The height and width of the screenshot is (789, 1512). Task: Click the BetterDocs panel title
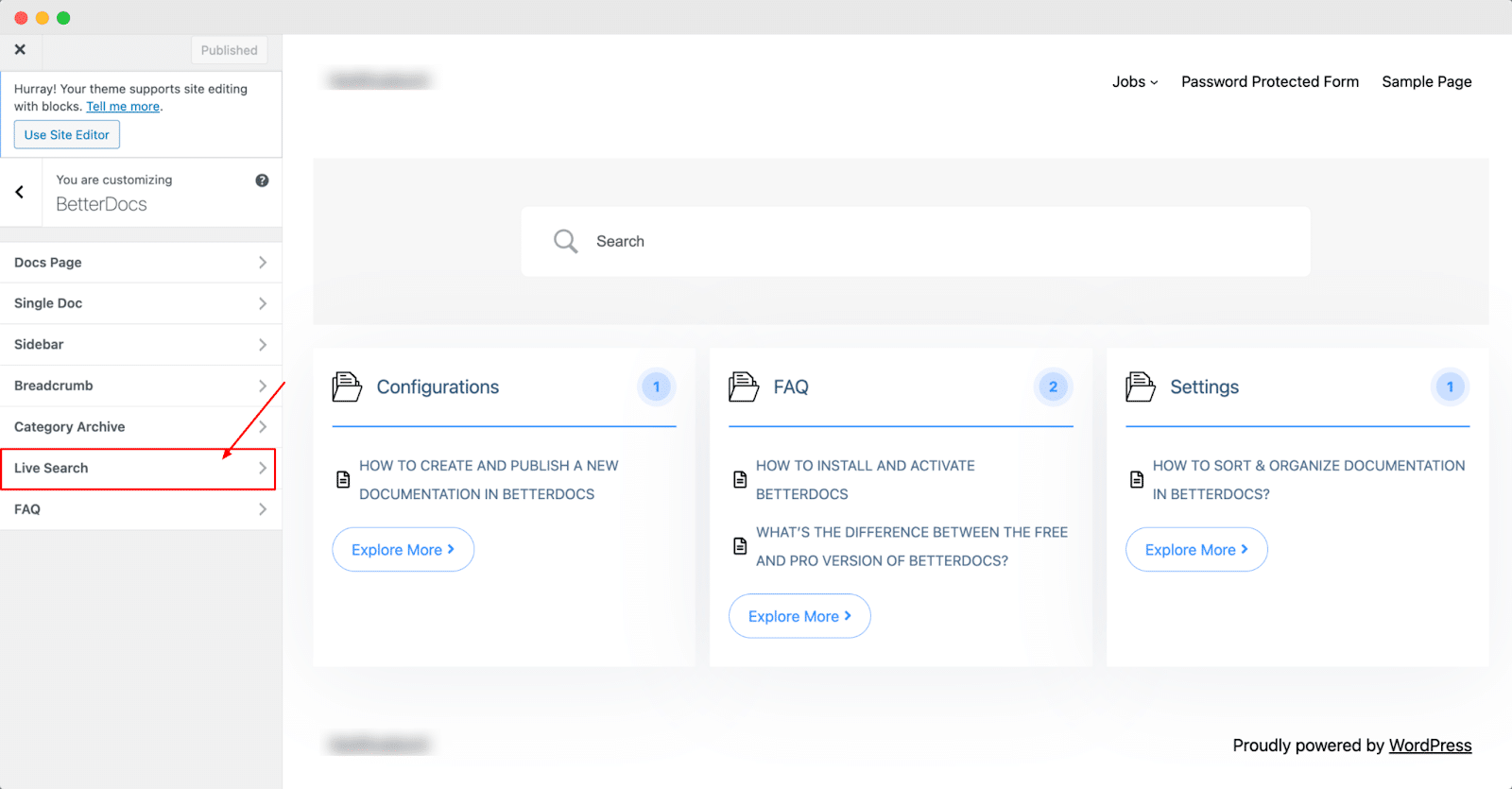pyautogui.click(x=102, y=204)
